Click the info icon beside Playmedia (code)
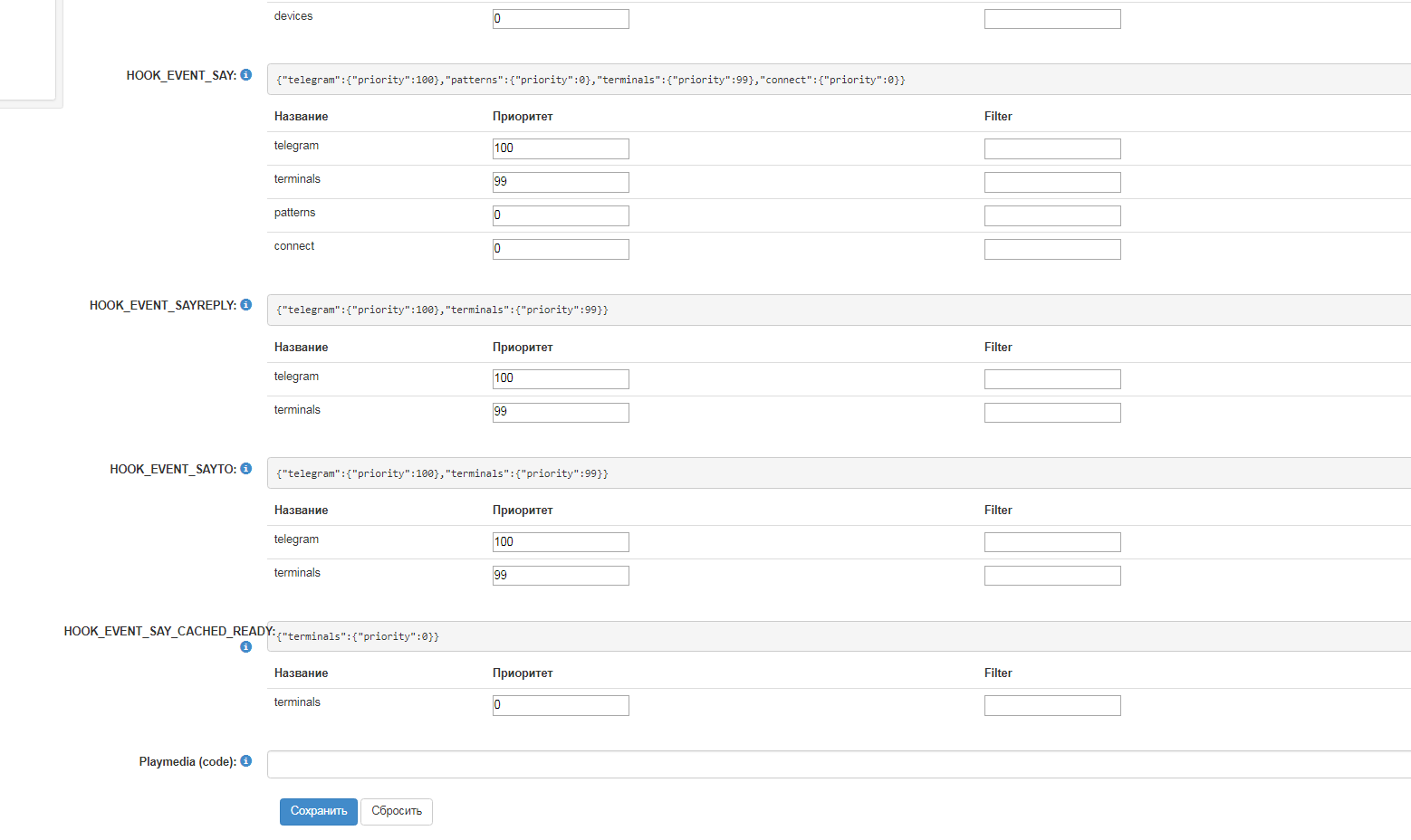Image resolution: width=1411 pixels, height=840 pixels. [x=245, y=761]
